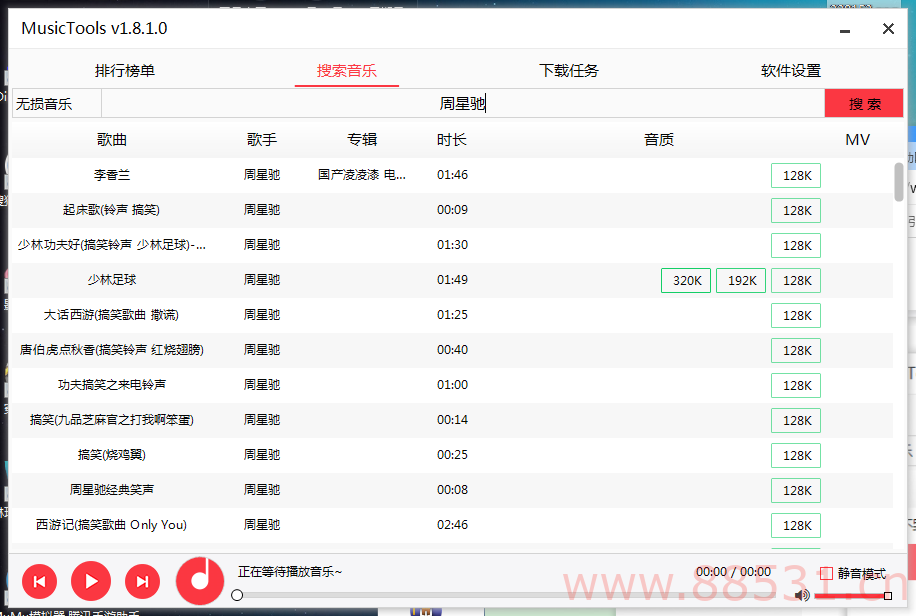The image size is (916, 616).
Task: Switch to the 排行榜单 tab
Action: (125, 71)
